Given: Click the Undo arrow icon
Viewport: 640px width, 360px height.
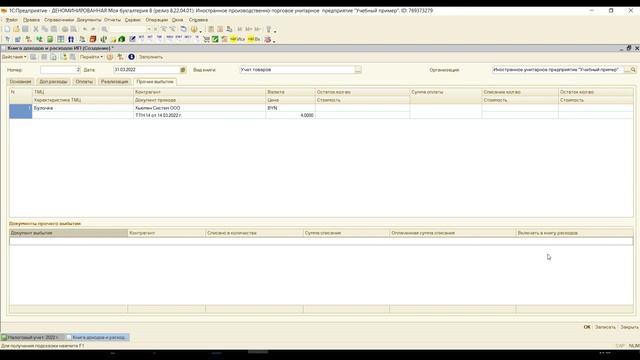Looking at the screenshot, I should 84,29.
